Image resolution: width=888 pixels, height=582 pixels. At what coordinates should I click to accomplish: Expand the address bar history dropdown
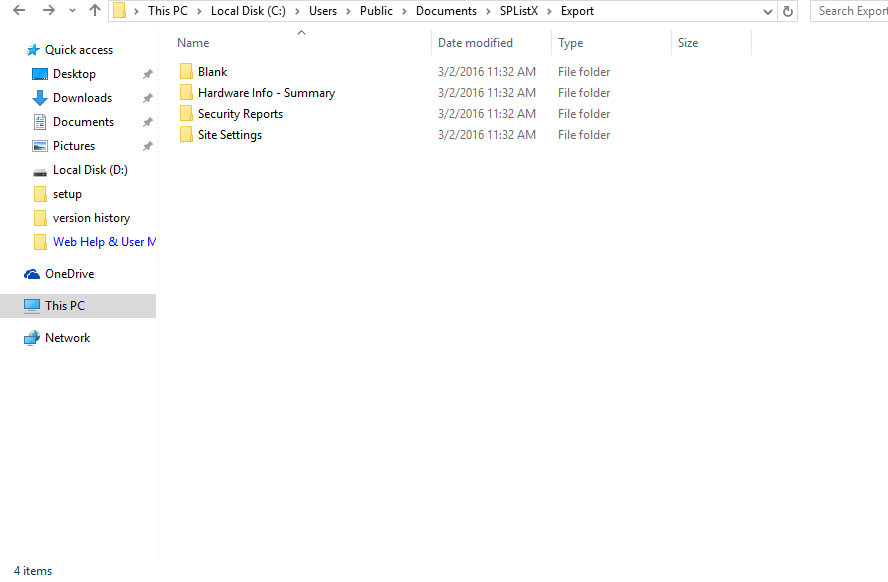point(767,11)
